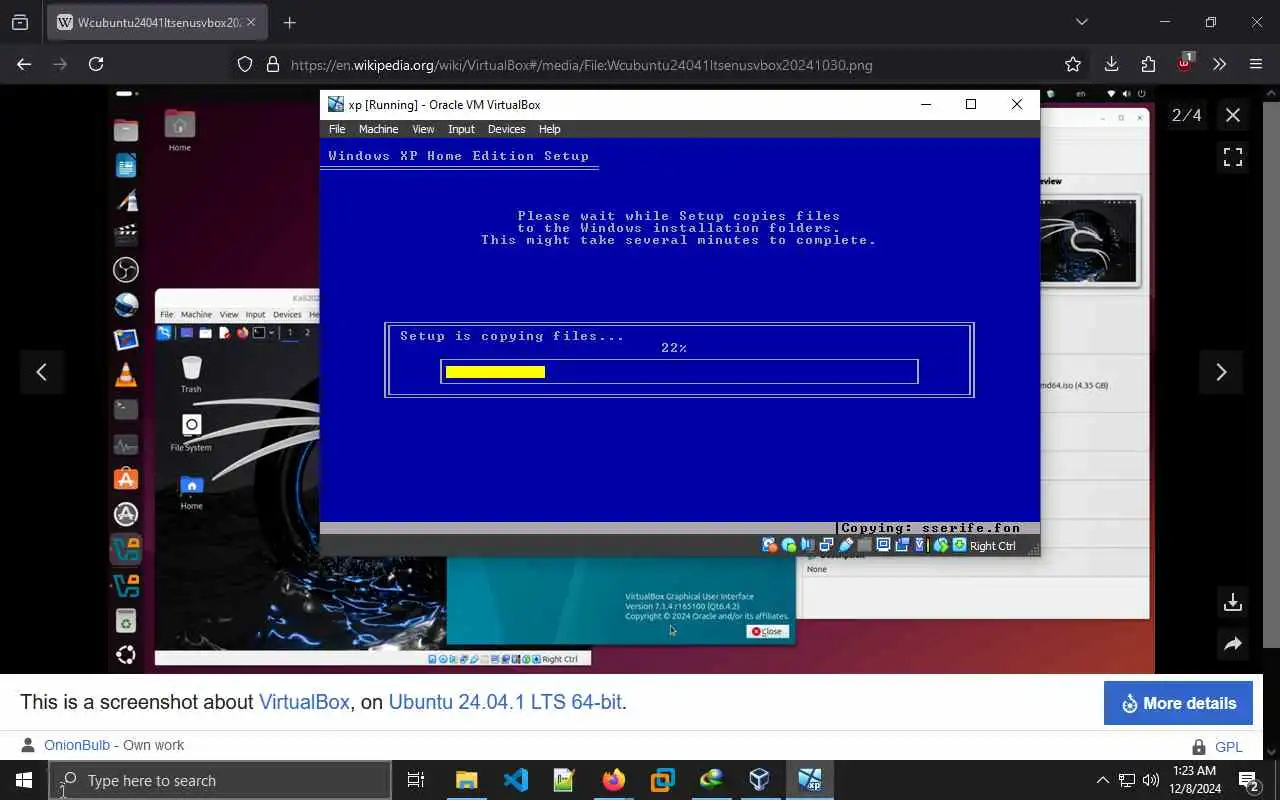Screen dimensions: 1280x800
Task: Click the Setup copying files progress bar
Action: 679,372
